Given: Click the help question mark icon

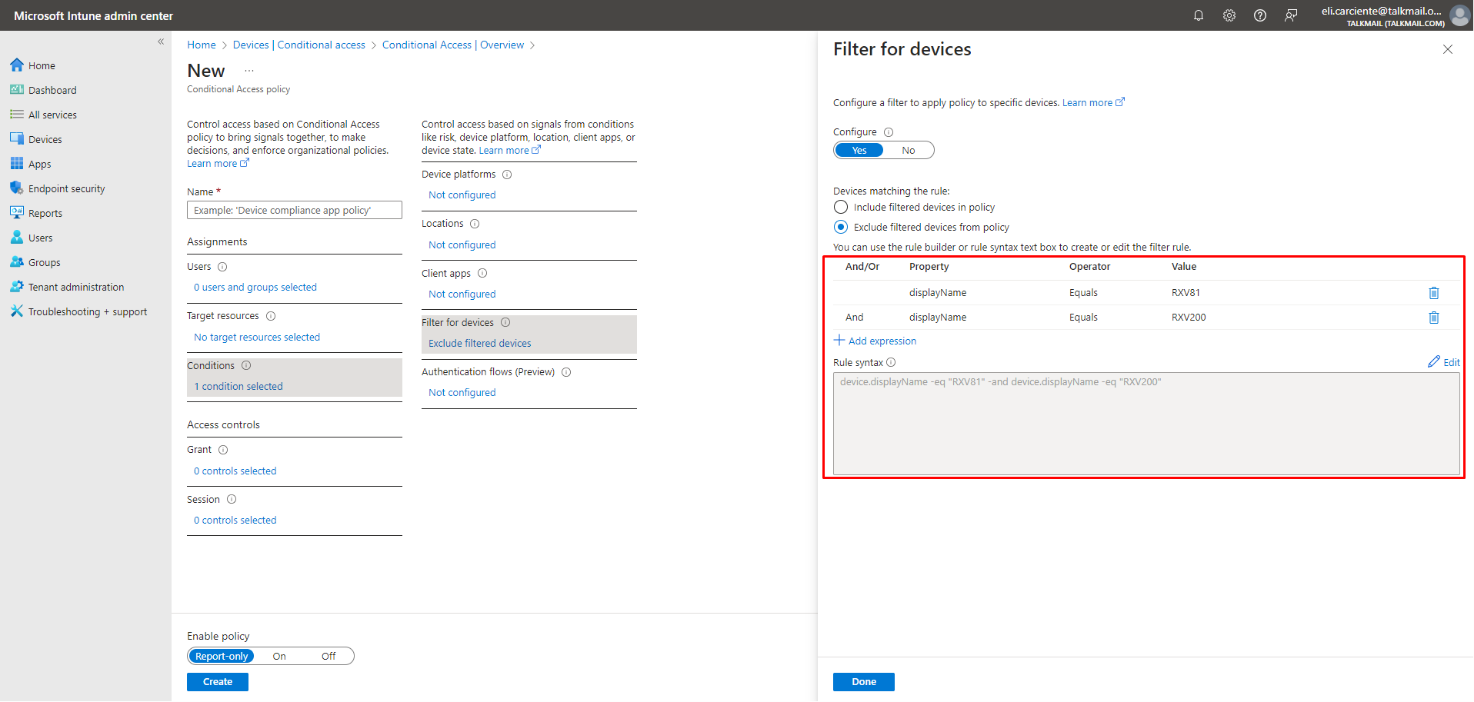Looking at the screenshot, I should pyautogui.click(x=1260, y=15).
